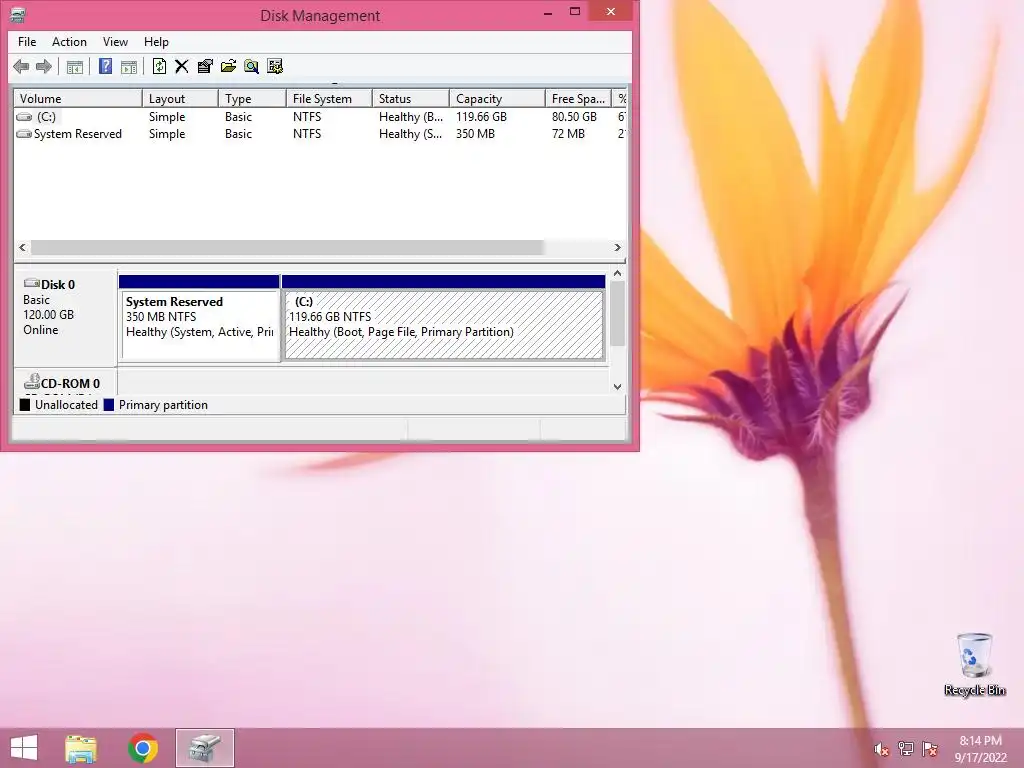Open the Action menu
Viewport: 1024px width, 768px height.
[x=69, y=42]
